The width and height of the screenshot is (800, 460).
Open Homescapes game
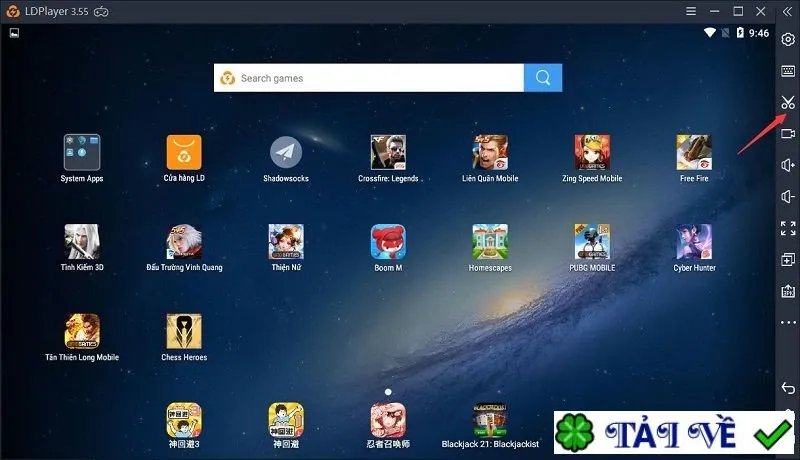click(x=490, y=242)
